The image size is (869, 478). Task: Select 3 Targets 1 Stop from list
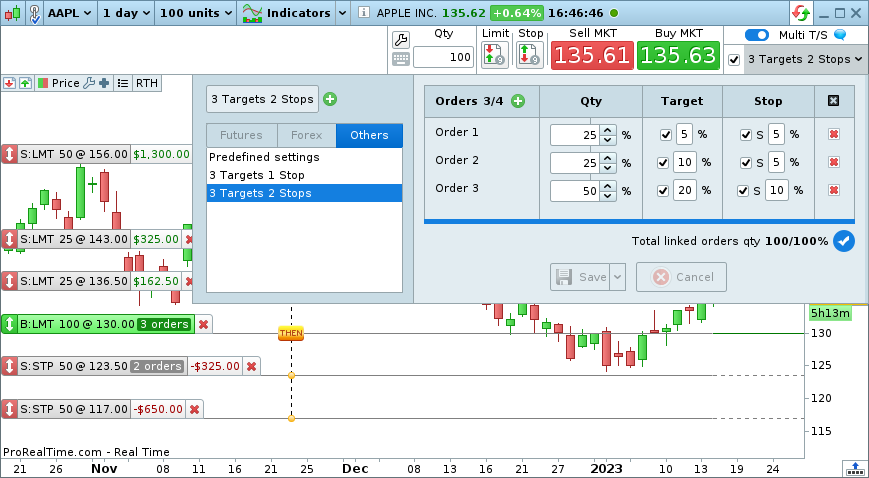tap(257, 175)
